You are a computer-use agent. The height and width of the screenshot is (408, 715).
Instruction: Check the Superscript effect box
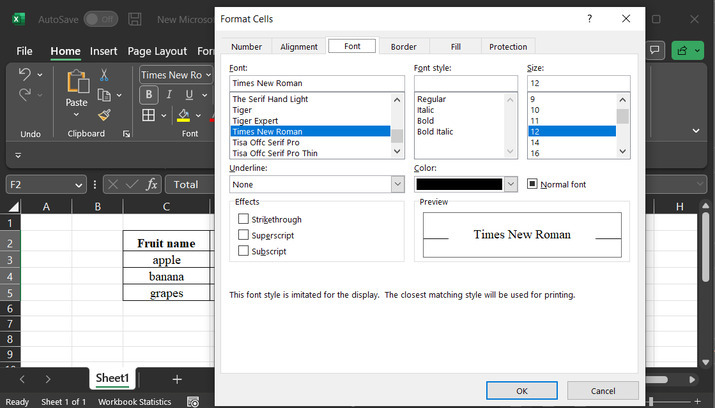coord(244,235)
